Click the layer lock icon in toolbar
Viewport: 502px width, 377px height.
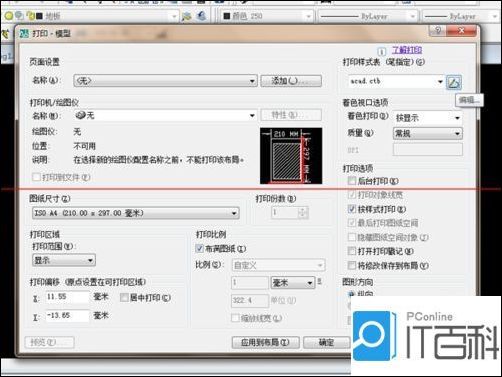[31, 16]
